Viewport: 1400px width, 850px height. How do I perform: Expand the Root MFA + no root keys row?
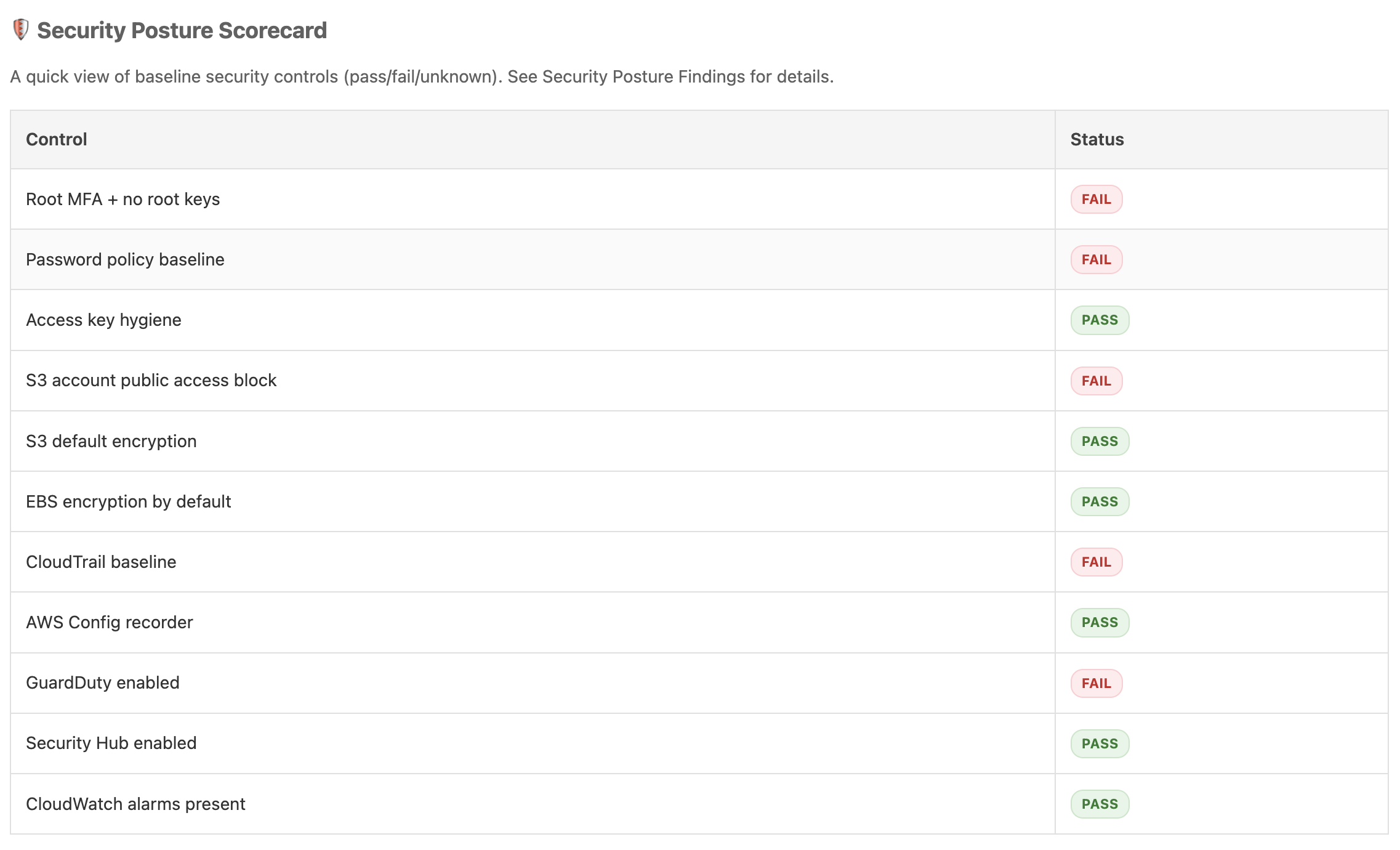(x=123, y=199)
